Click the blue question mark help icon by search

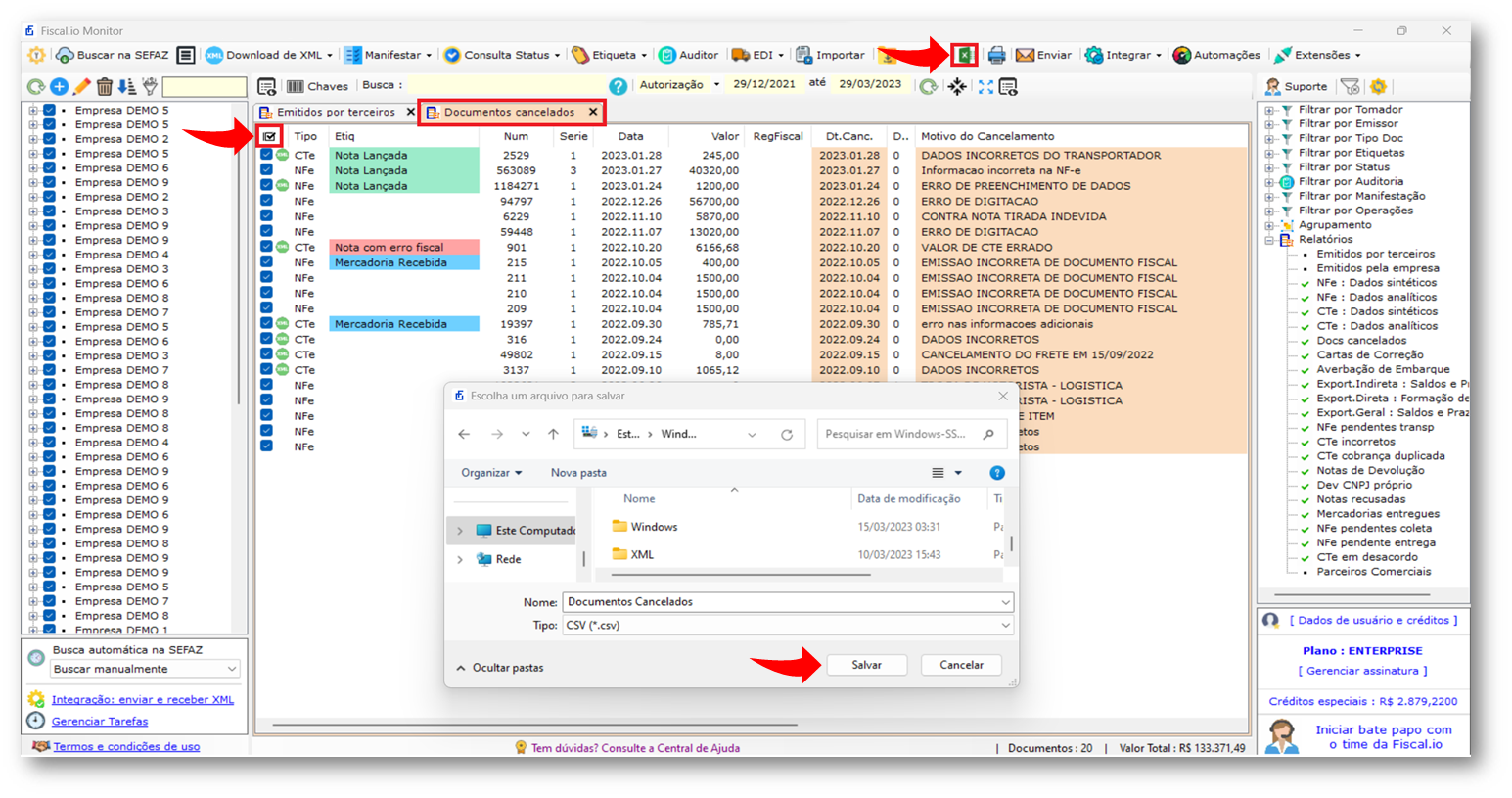point(618,86)
